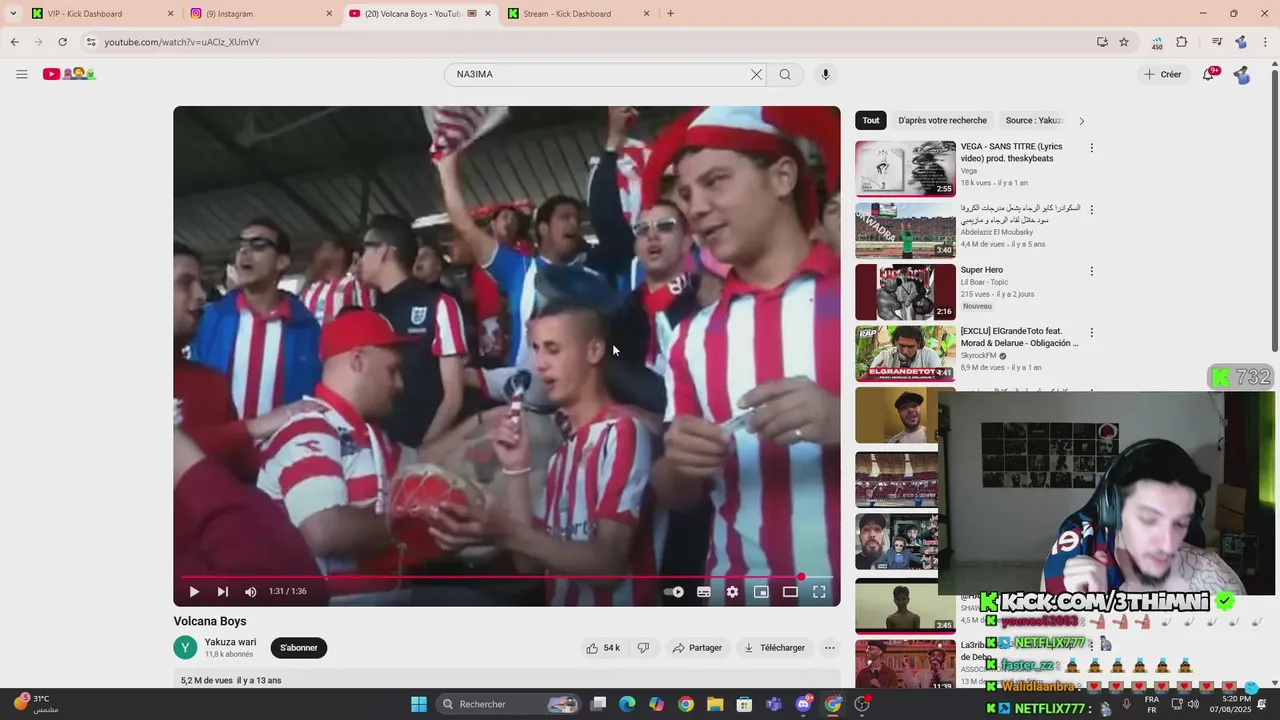
Task: Enter fullscreen video mode
Action: tap(819, 592)
